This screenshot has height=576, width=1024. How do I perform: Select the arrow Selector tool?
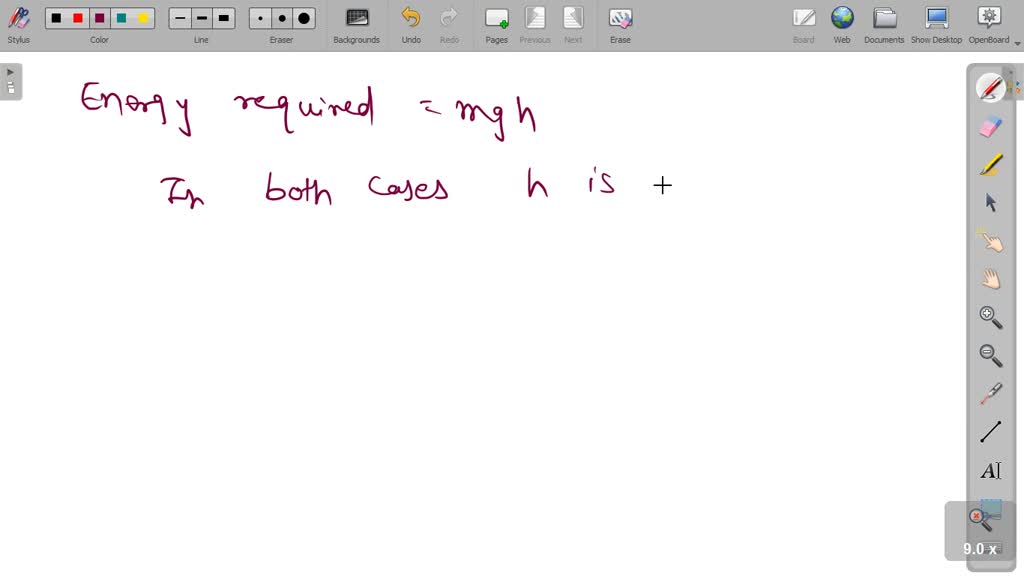pyautogui.click(x=990, y=203)
